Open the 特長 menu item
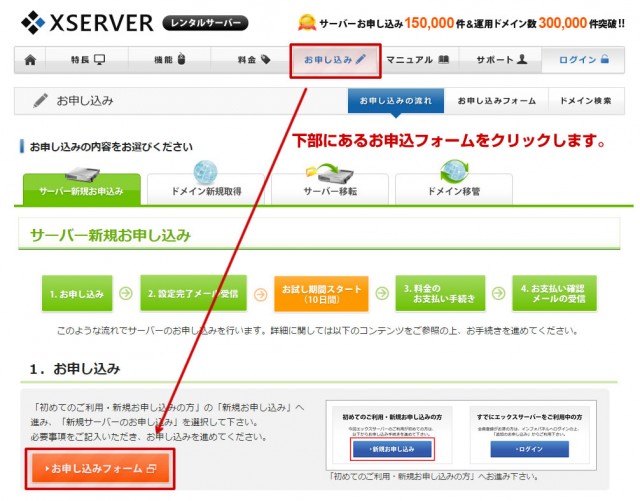Screen dimensions: 640x501 (x=87, y=60)
